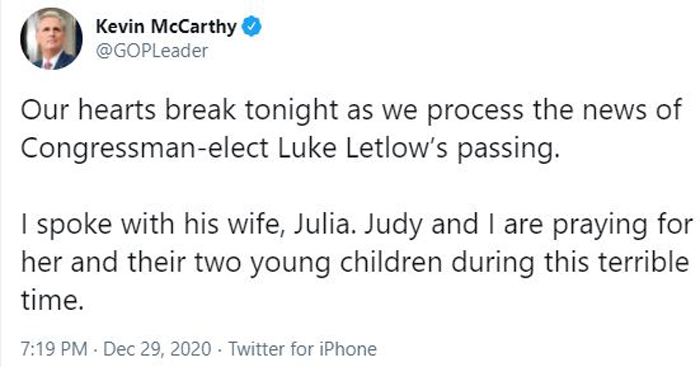
Task: Click the Kevin McCarthy display name
Action: [166, 26]
